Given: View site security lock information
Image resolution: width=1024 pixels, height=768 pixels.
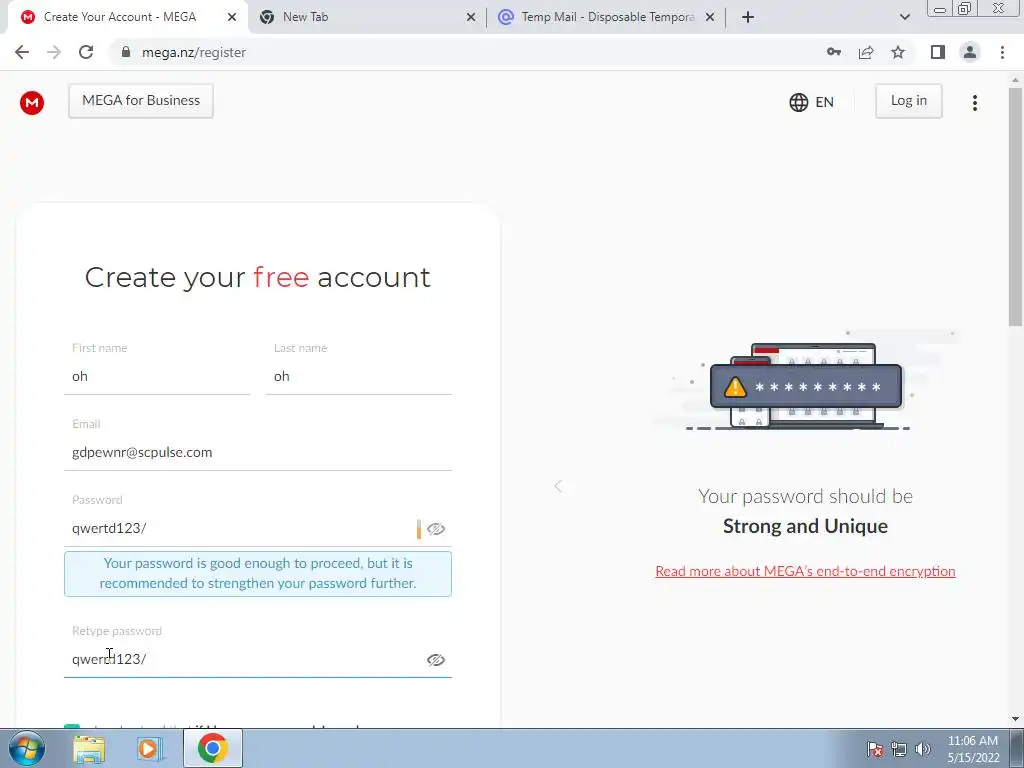Looking at the screenshot, I should (x=126, y=52).
